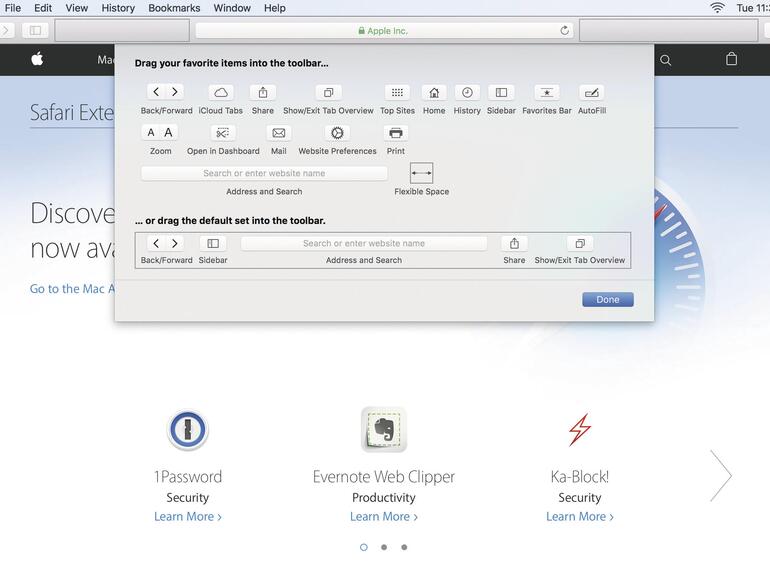
Task: Select the AutoFill pencil icon
Action: (x=592, y=92)
